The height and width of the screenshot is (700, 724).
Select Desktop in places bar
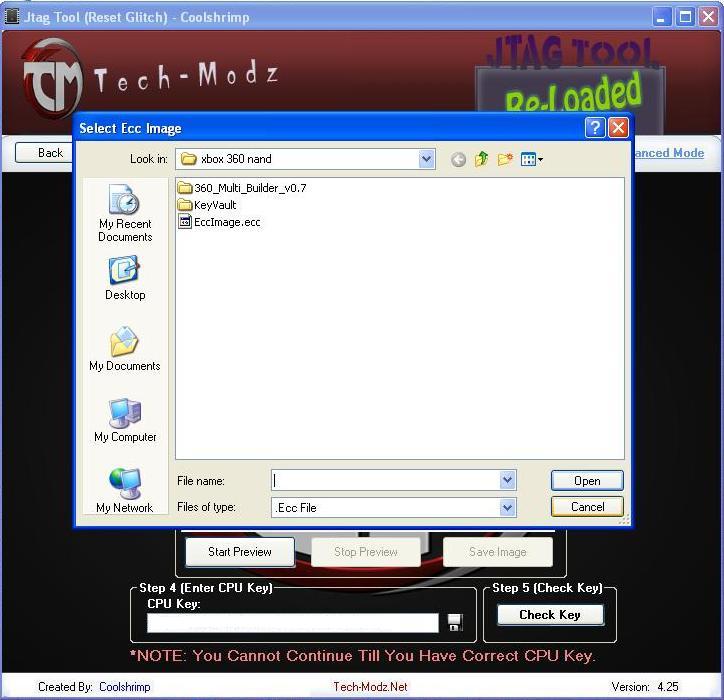click(125, 278)
